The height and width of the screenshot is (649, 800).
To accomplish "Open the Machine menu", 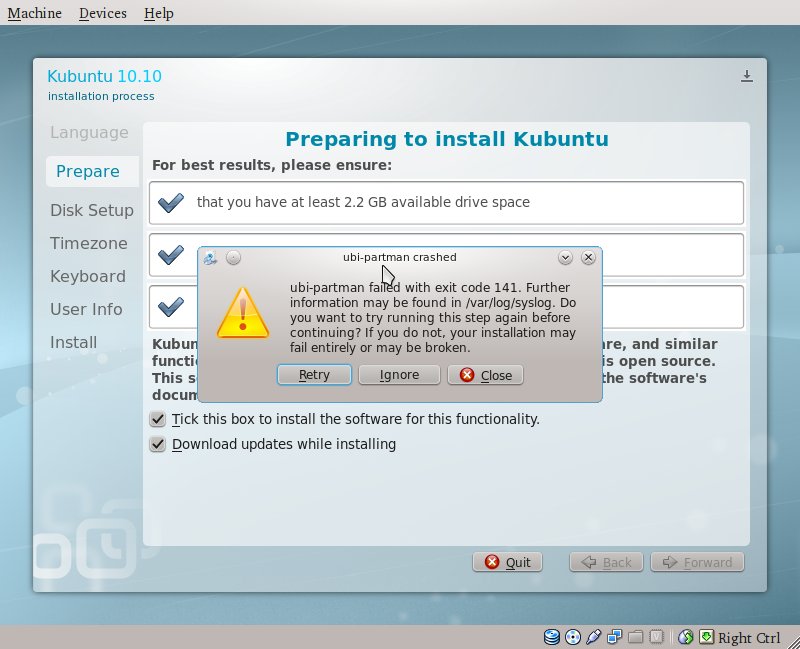I will pyautogui.click(x=35, y=13).
